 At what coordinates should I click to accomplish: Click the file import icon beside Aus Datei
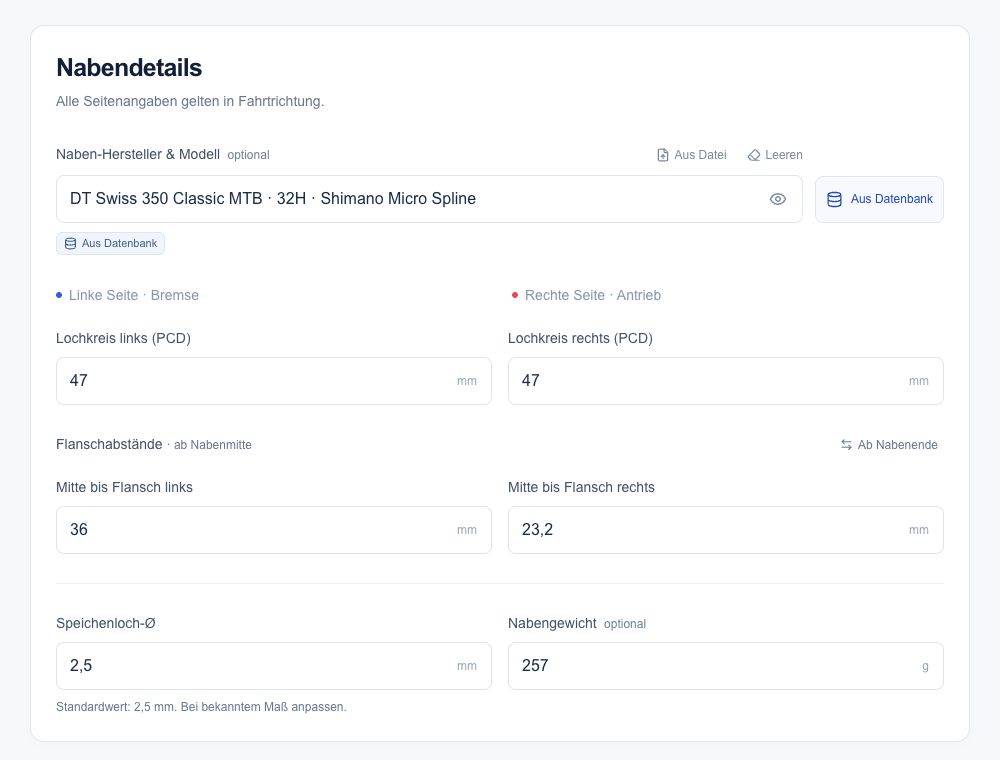pyautogui.click(x=663, y=155)
